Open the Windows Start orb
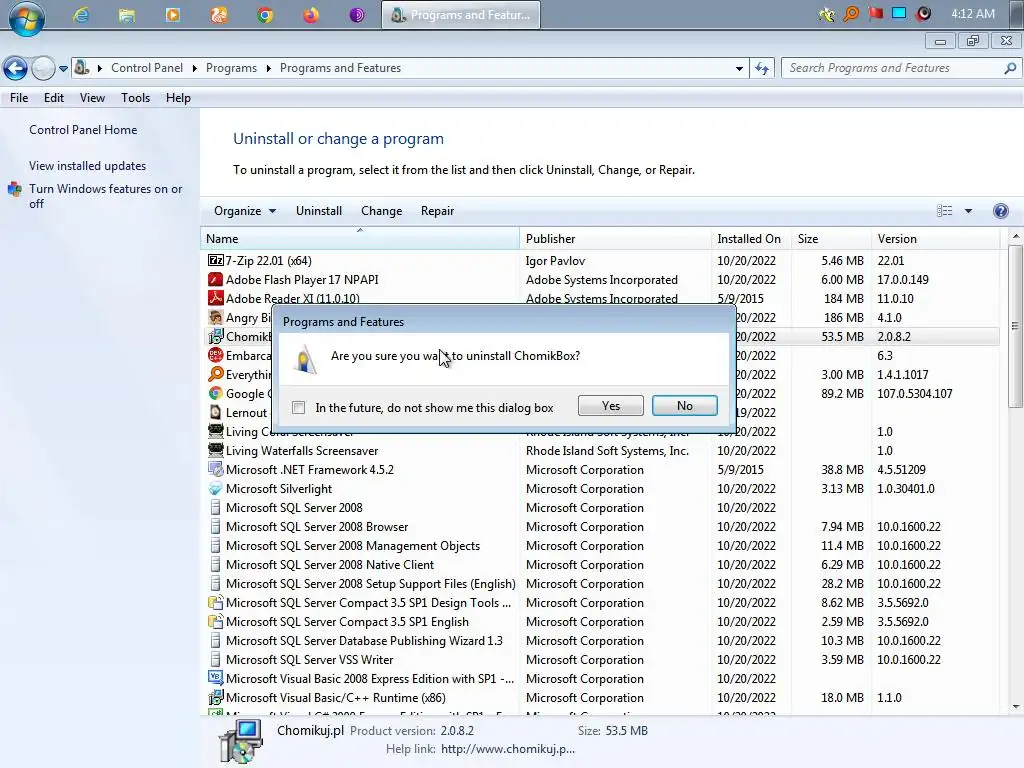1024x768 pixels. 26,17
